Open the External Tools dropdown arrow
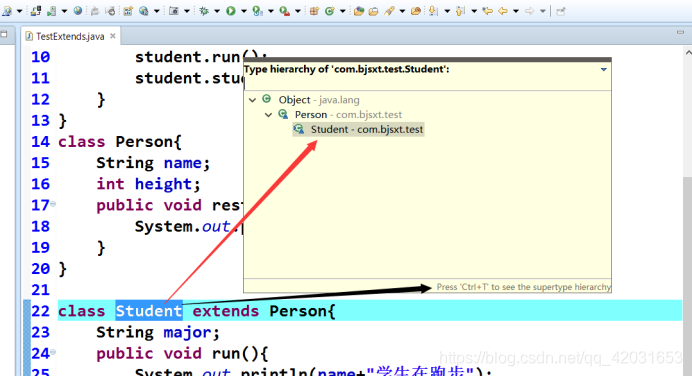The height and width of the screenshot is (376, 692). [x=297, y=11]
